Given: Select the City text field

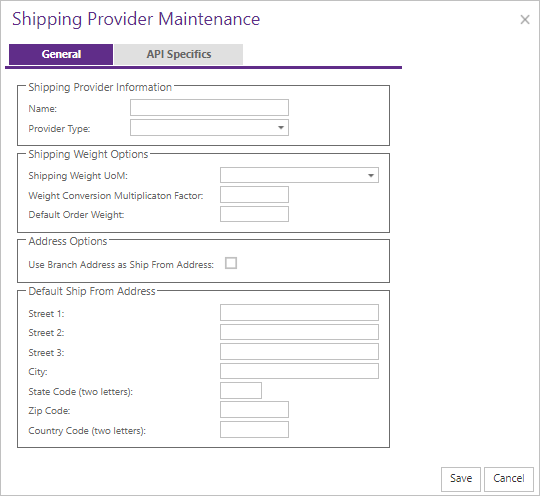Looking at the screenshot, I should click(x=299, y=371).
